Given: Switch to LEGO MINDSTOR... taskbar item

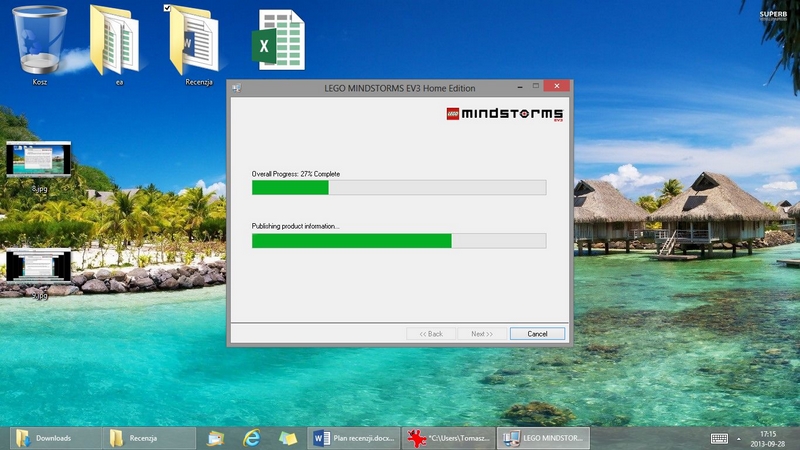Looking at the screenshot, I should 543,438.
